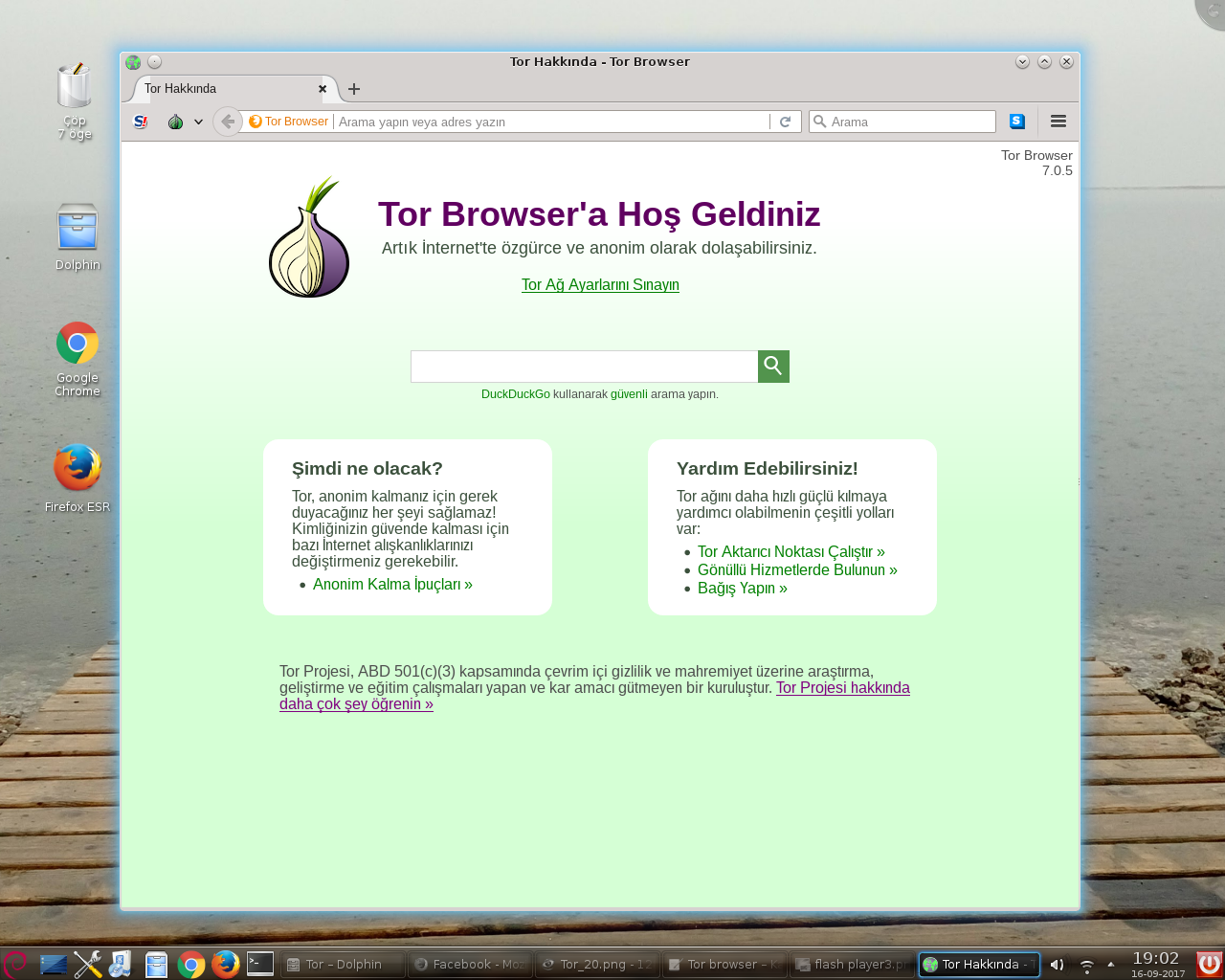Open the Google Chrome desktop icon
This screenshot has width=1225, height=980.
point(78,360)
